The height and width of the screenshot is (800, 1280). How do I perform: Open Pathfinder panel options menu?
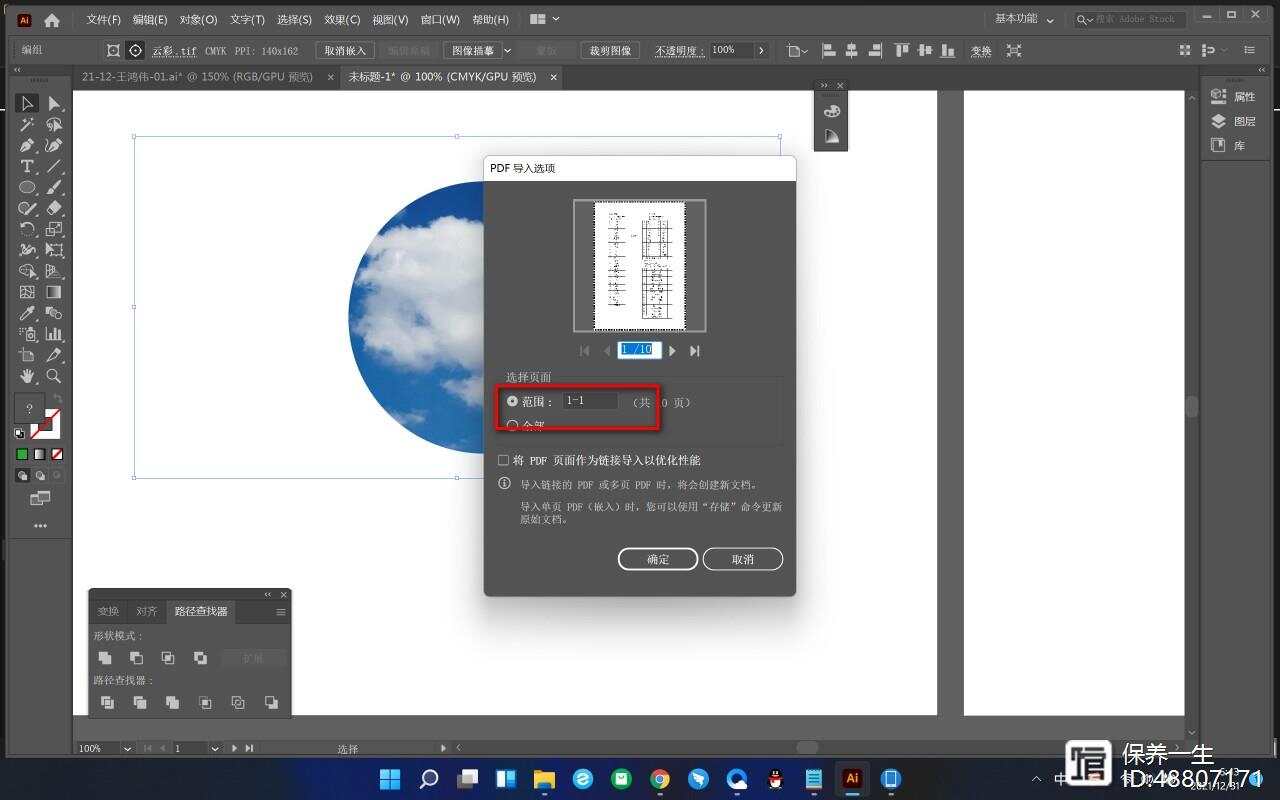tap(281, 611)
